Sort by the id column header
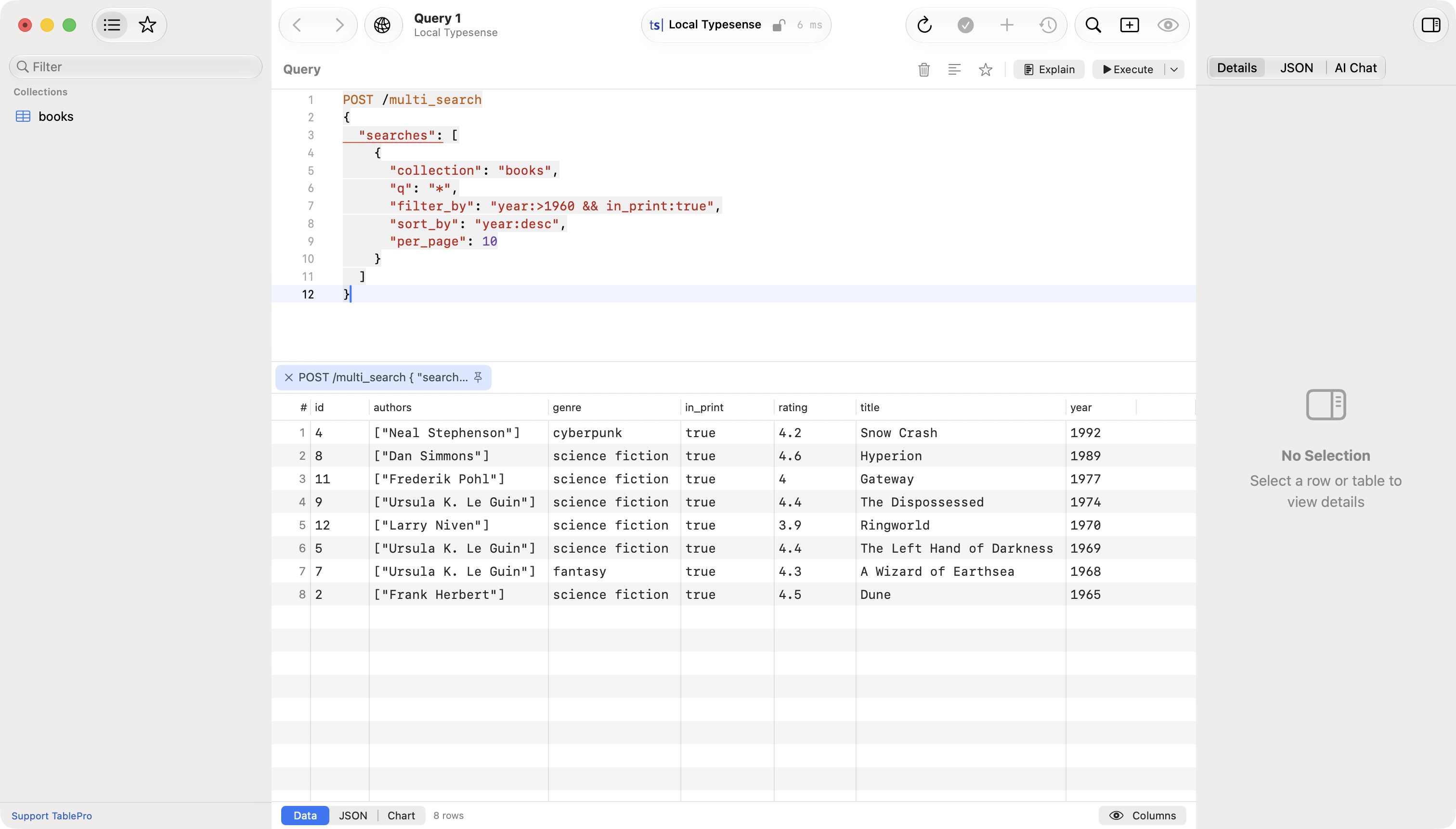 click(339, 408)
